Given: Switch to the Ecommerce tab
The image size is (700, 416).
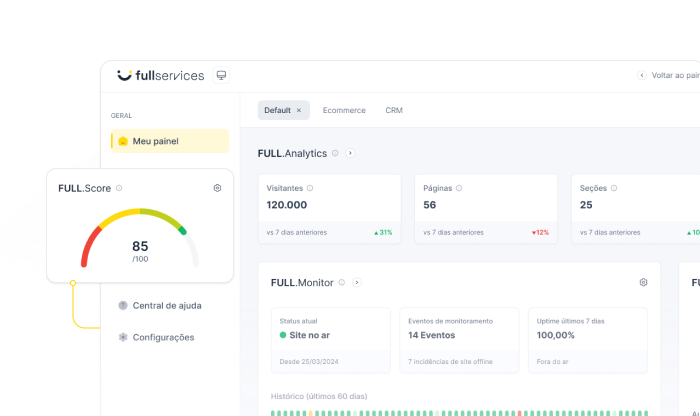Looking at the screenshot, I should click(x=344, y=110).
